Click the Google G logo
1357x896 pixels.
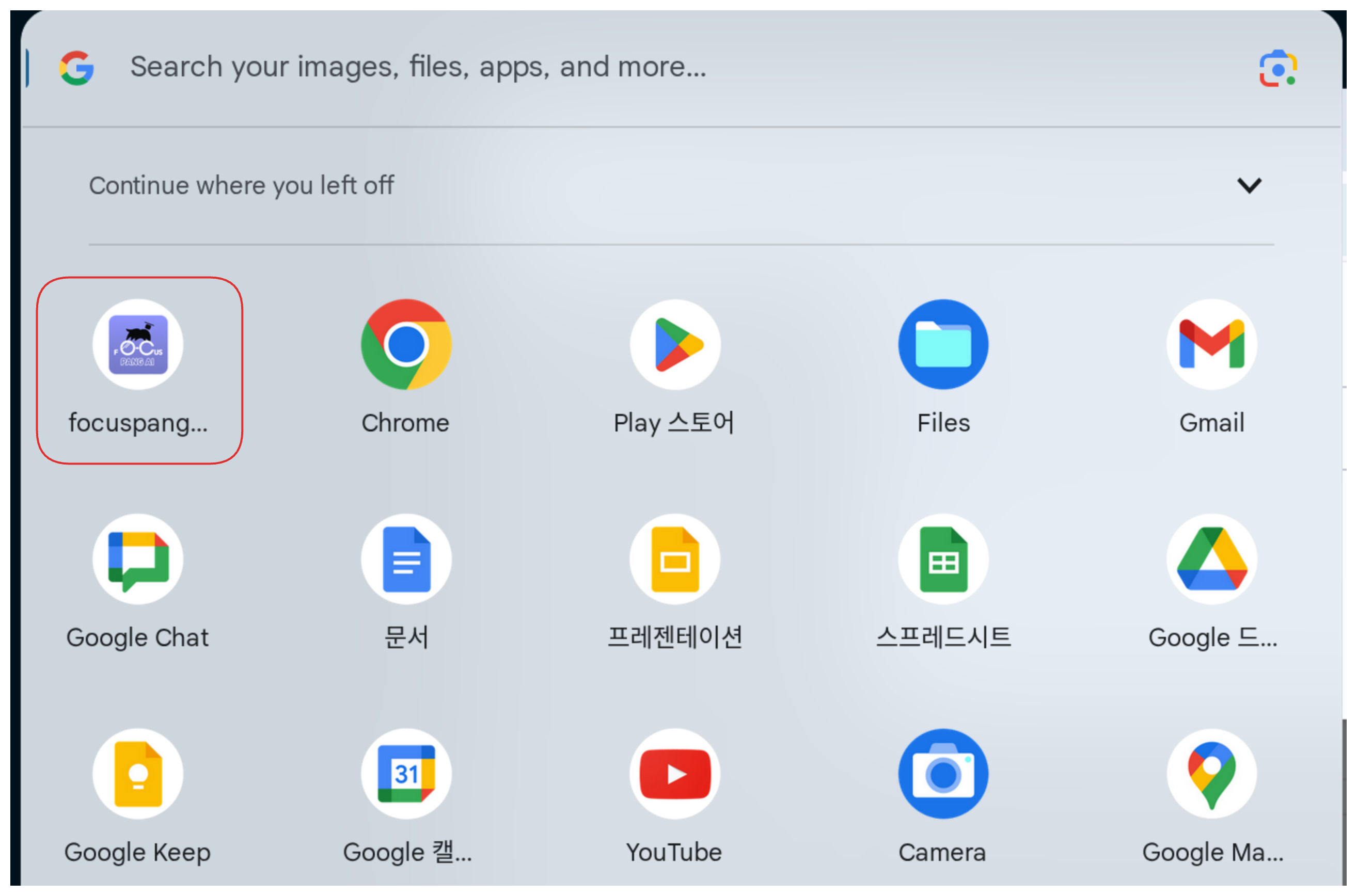point(76,68)
